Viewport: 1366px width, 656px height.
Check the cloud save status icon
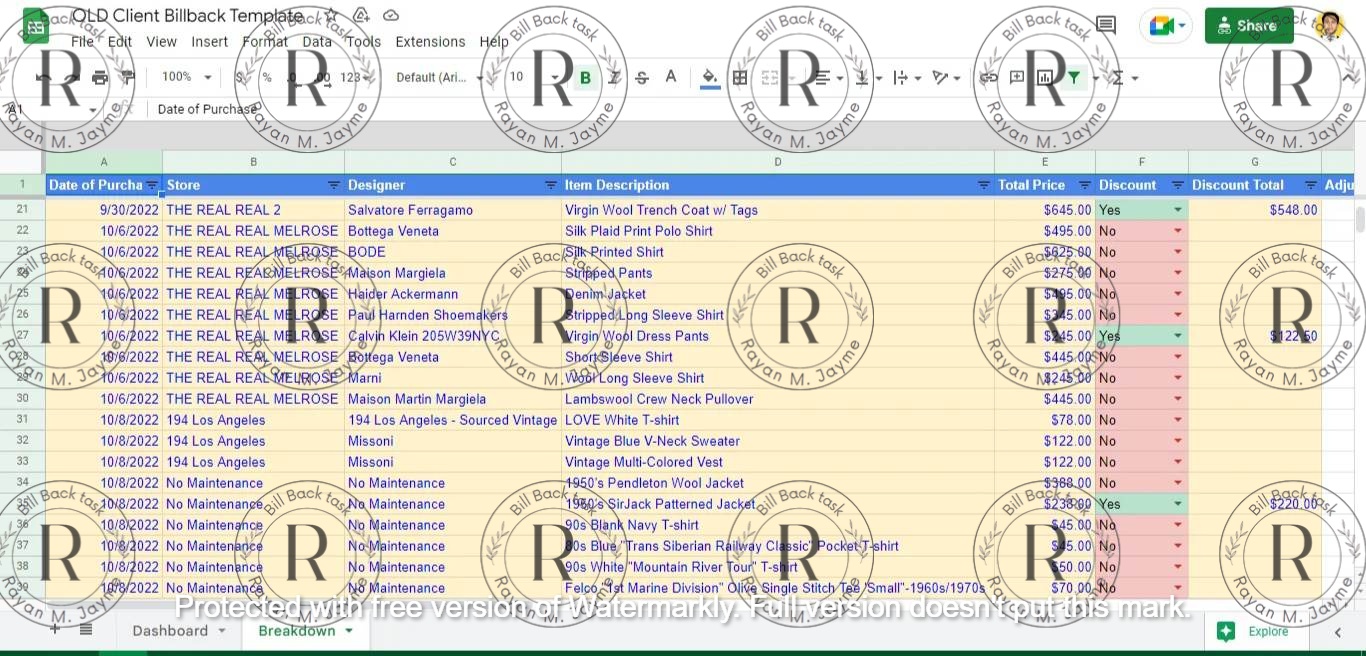(x=391, y=16)
